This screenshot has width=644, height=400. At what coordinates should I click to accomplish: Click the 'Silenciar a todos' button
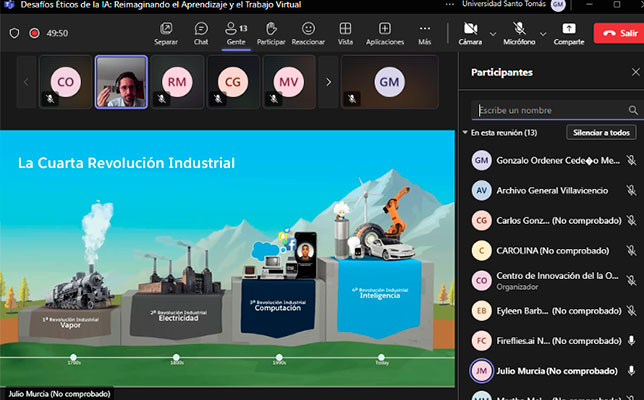600,133
